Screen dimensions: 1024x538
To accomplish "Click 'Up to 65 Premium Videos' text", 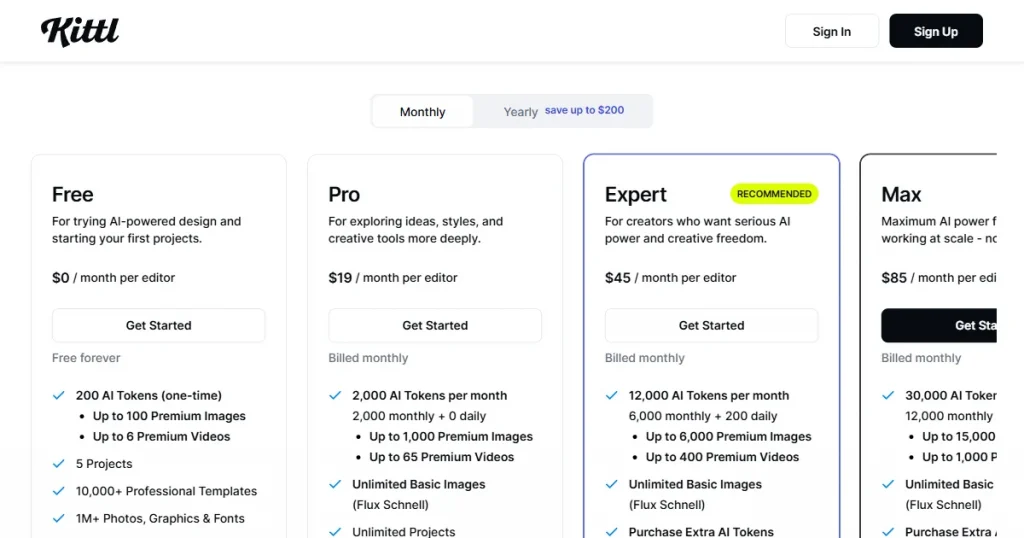I will [x=441, y=457].
